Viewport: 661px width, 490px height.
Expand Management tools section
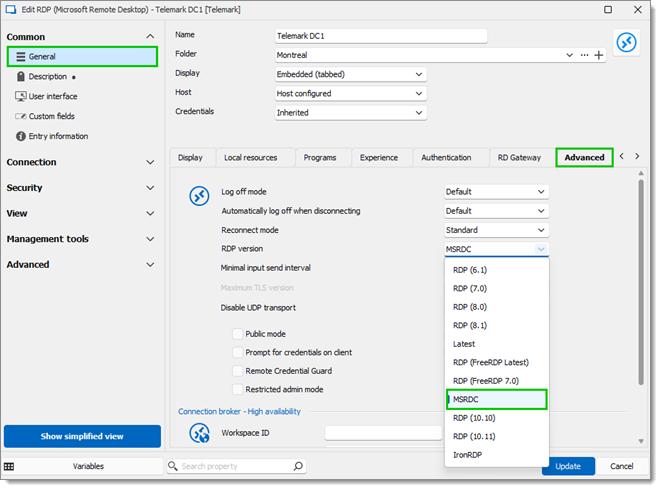pyautogui.click(x=150, y=239)
